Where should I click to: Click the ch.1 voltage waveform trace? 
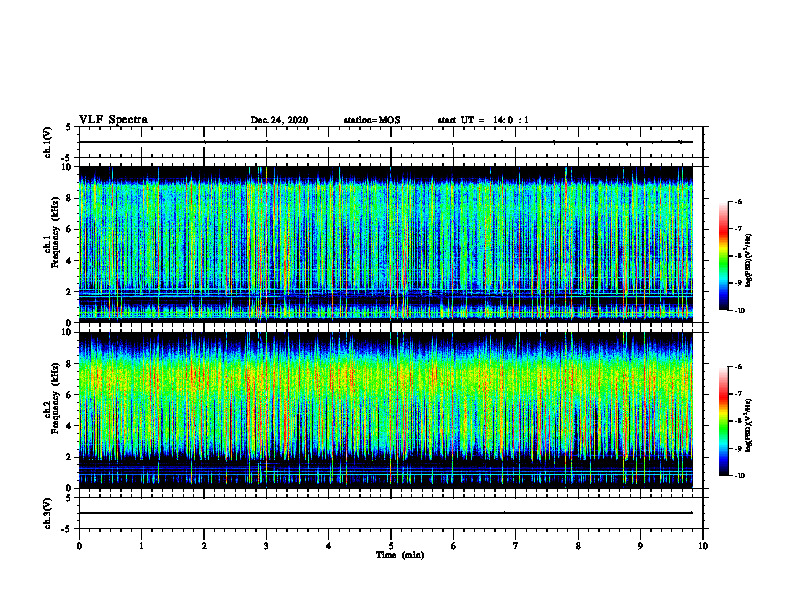pyautogui.click(x=386, y=142)
